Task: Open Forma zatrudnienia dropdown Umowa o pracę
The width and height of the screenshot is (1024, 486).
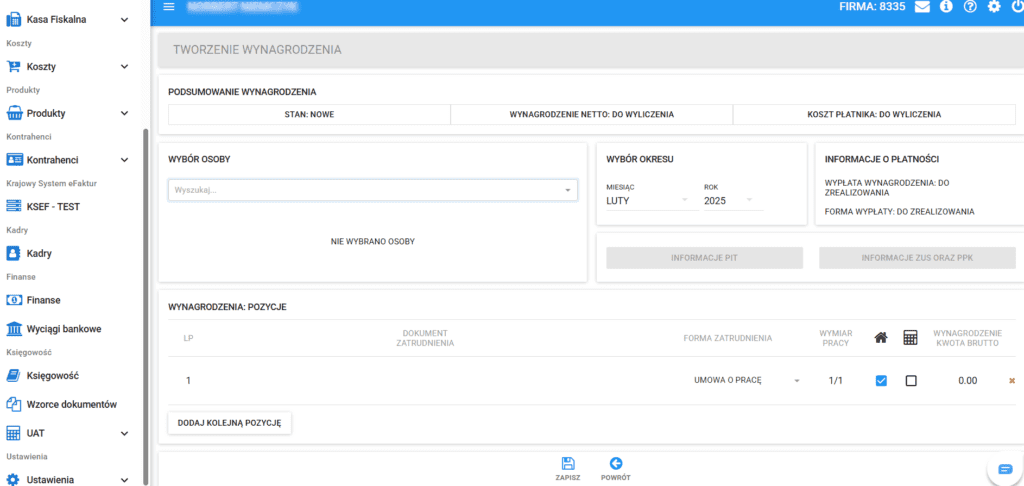Action: pos(746,381)
